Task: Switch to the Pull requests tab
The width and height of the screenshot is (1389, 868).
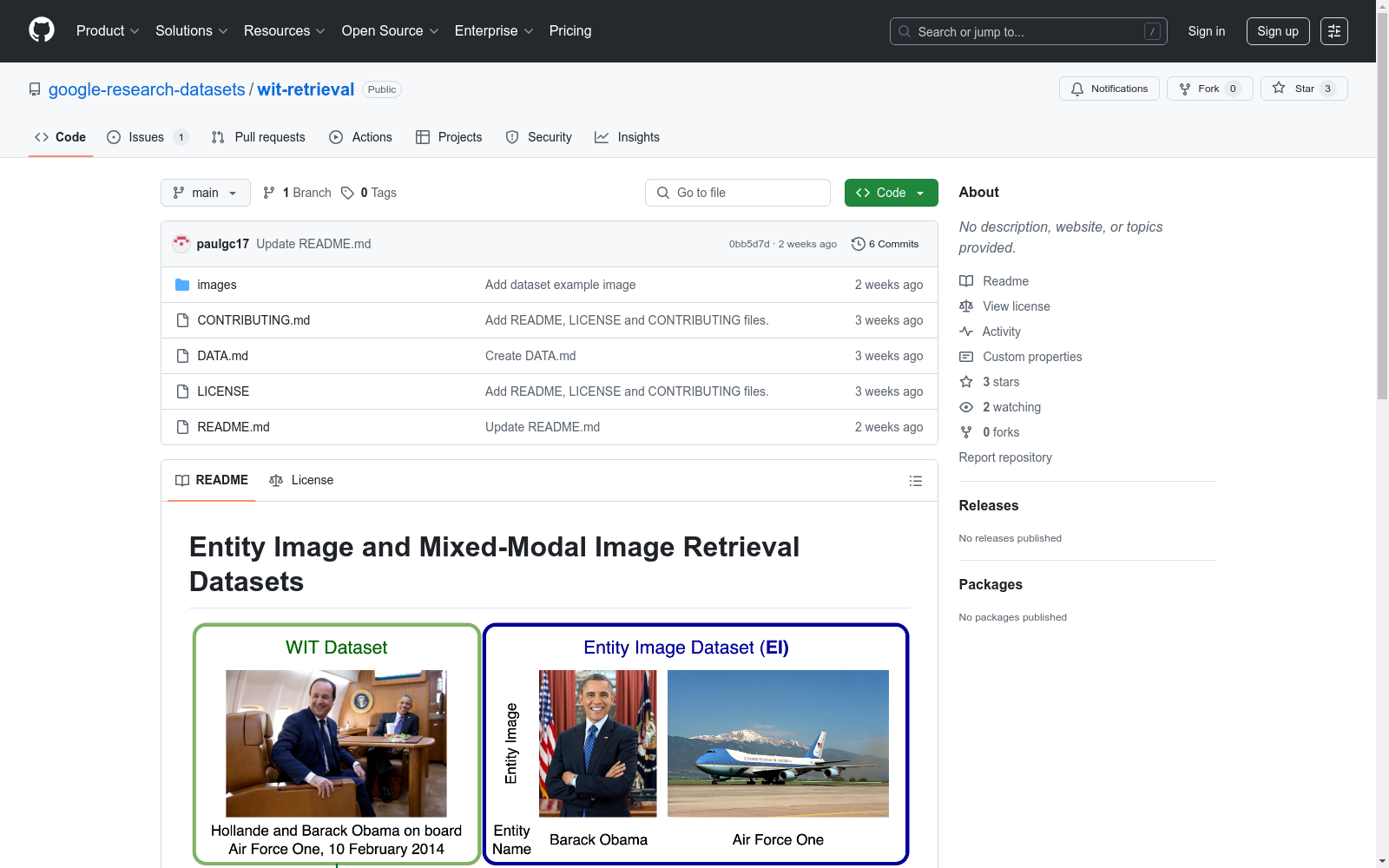Action: [259, 137]
